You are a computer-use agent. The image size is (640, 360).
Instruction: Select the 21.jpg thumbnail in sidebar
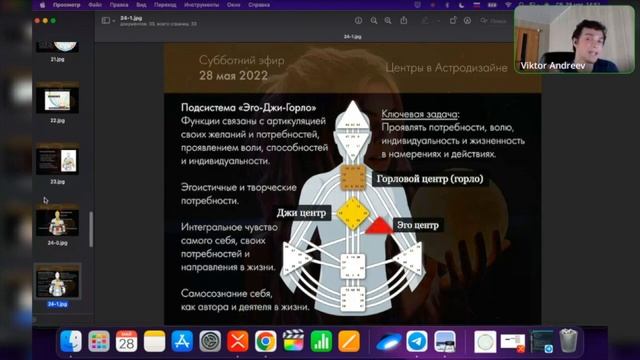click(58, 47)
